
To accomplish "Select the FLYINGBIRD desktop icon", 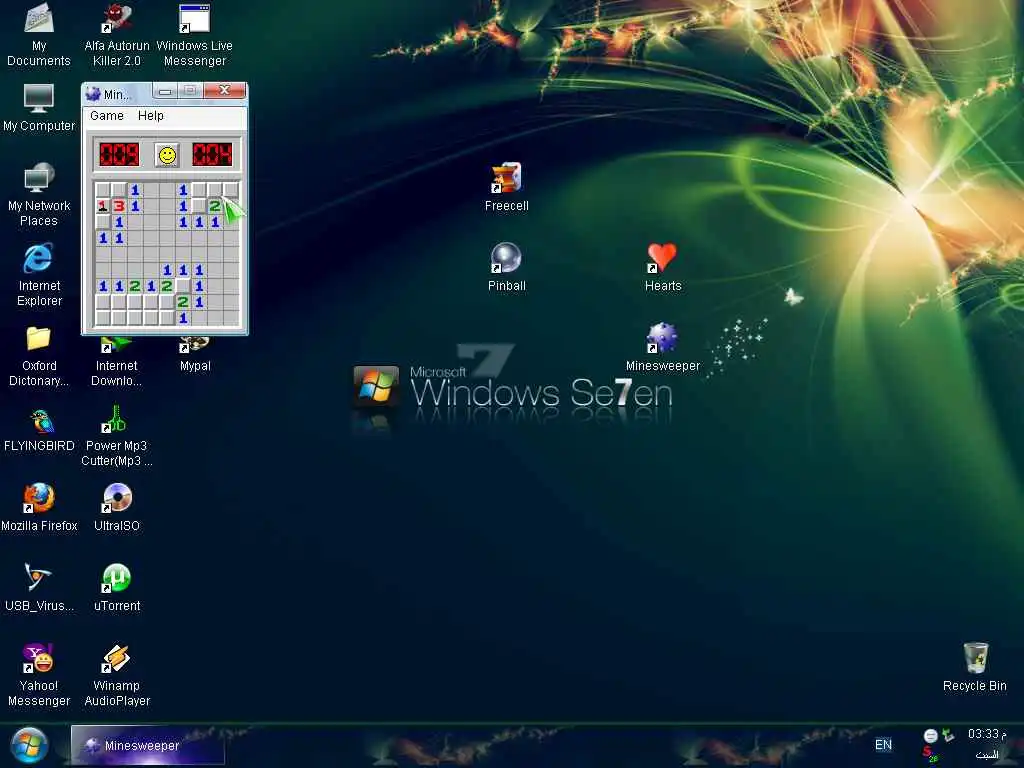I will [x=39, y=430].
